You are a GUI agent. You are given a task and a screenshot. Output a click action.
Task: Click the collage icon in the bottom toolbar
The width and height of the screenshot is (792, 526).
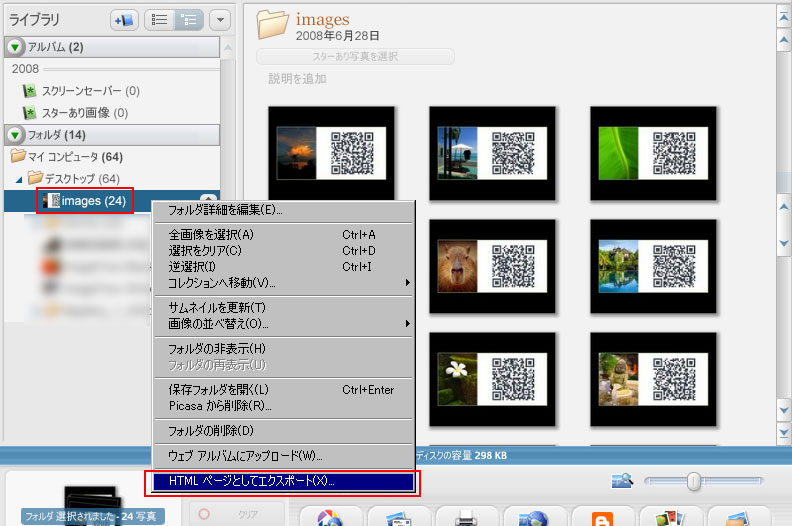point(670,517)
